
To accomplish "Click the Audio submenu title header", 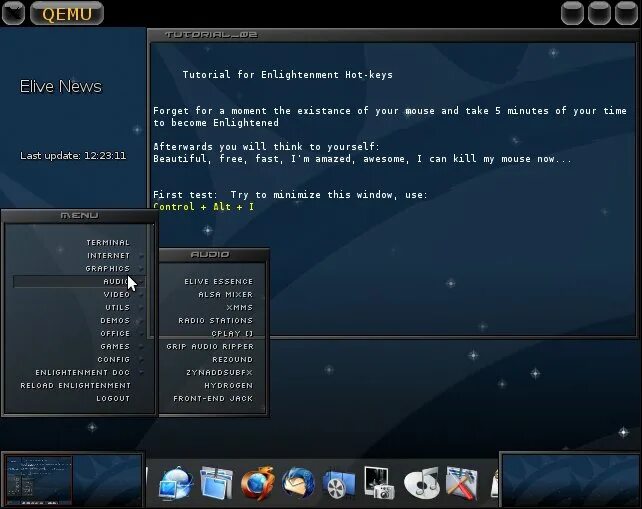I will click(213, 255).
